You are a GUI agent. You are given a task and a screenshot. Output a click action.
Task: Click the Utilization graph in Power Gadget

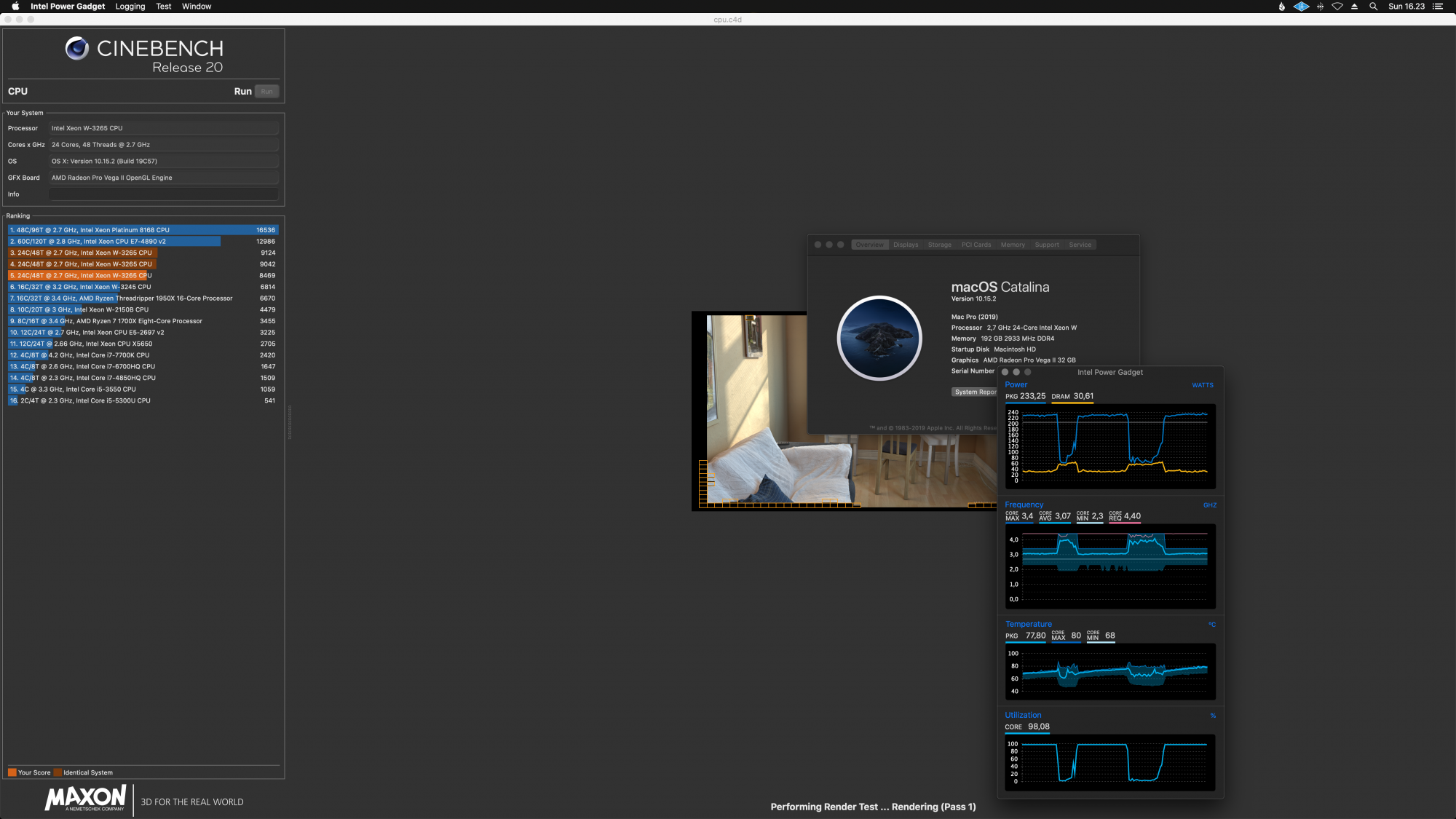tap(1110, 763)
